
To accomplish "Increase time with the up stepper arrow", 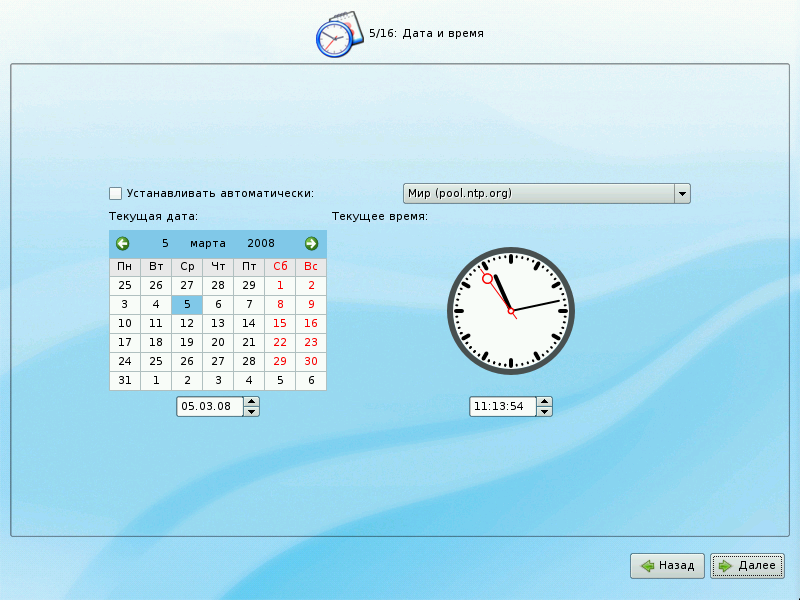I will tap(544, 402).
